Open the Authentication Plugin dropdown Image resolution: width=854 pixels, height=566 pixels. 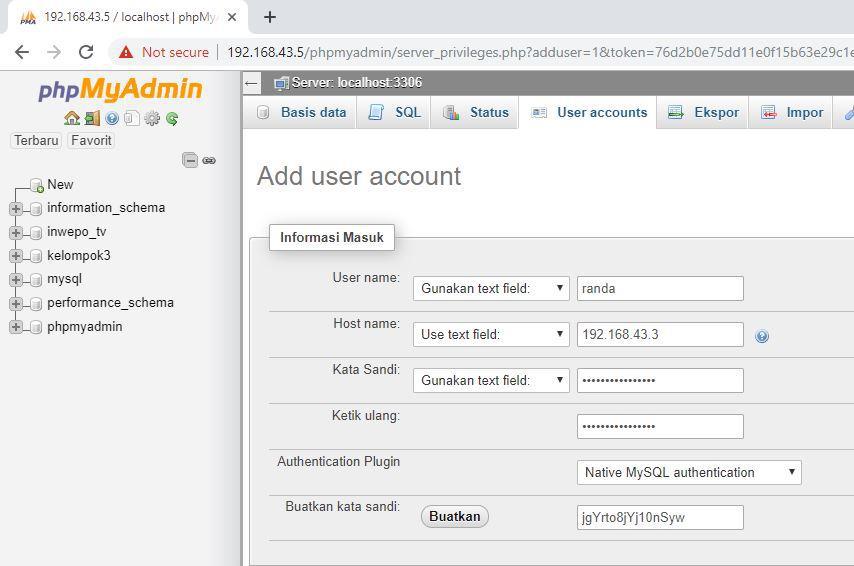click(689, 472)
